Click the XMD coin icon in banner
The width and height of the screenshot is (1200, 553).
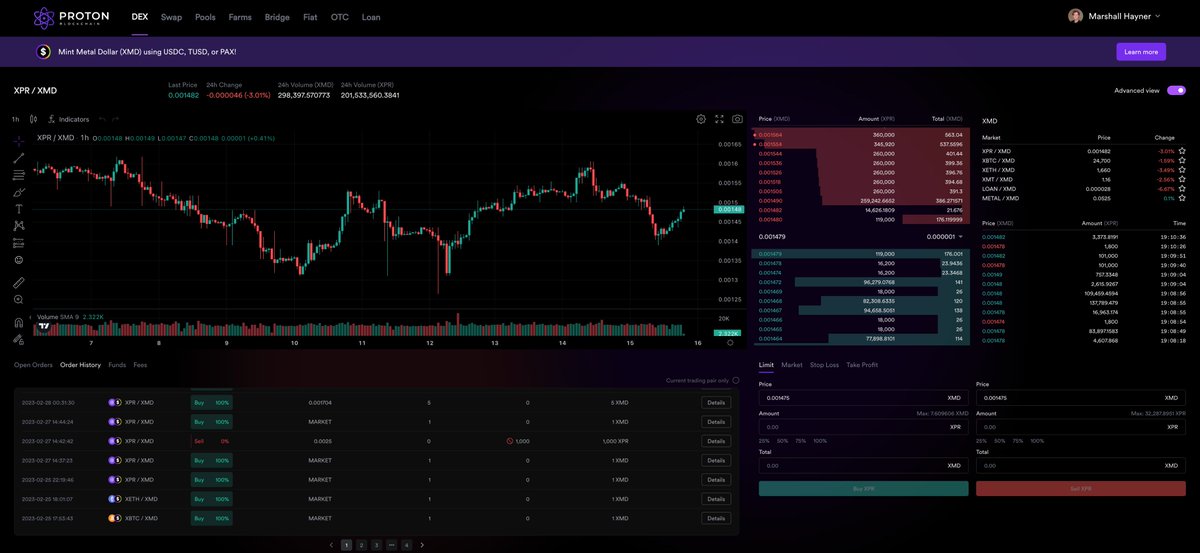pos(43,51)
